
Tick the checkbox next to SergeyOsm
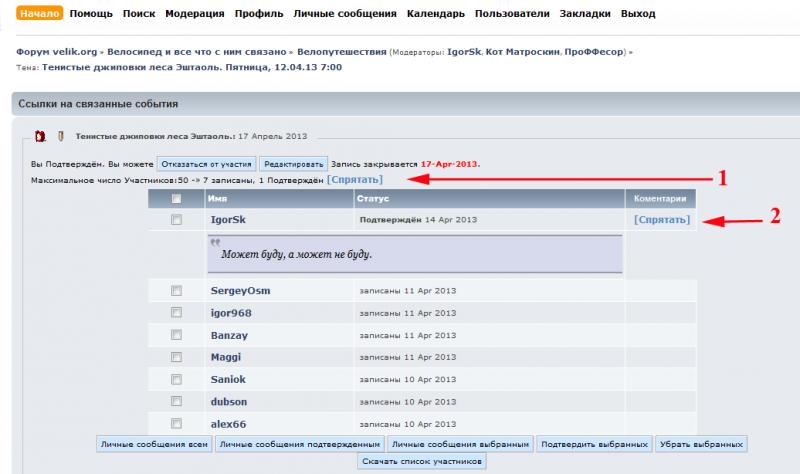coord(177,291)
